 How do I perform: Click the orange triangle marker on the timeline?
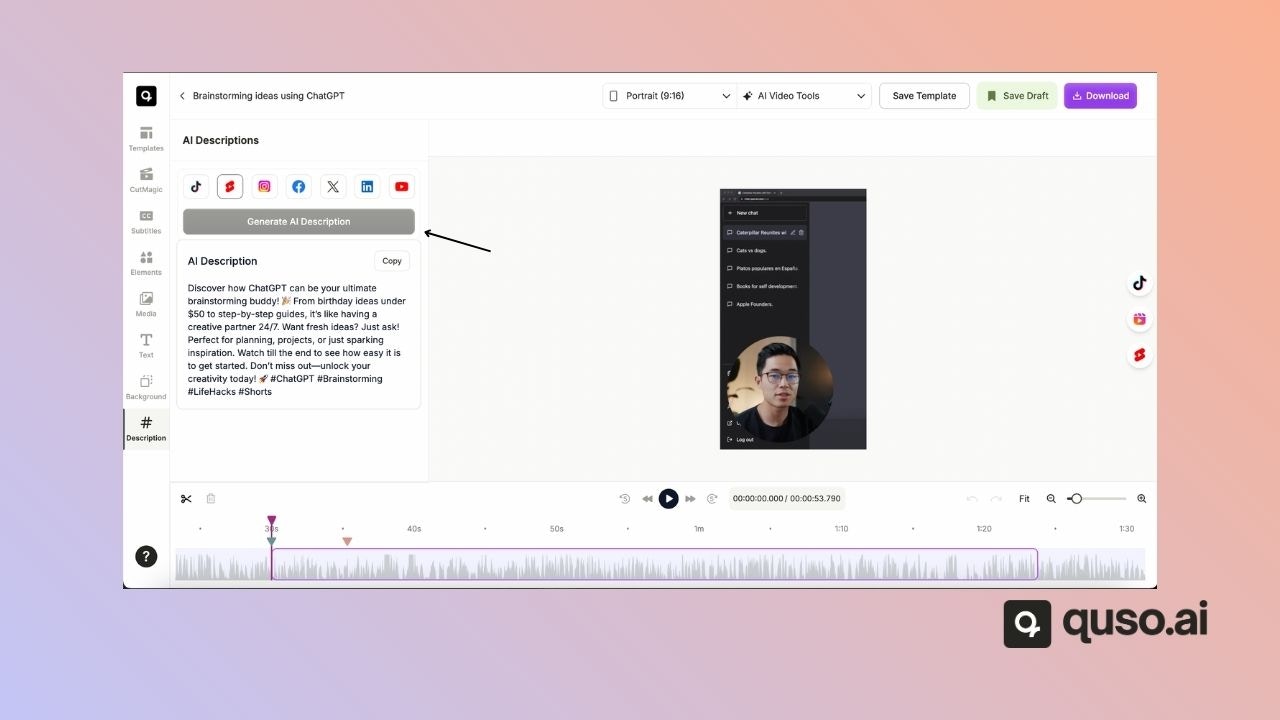coord(347,541)
